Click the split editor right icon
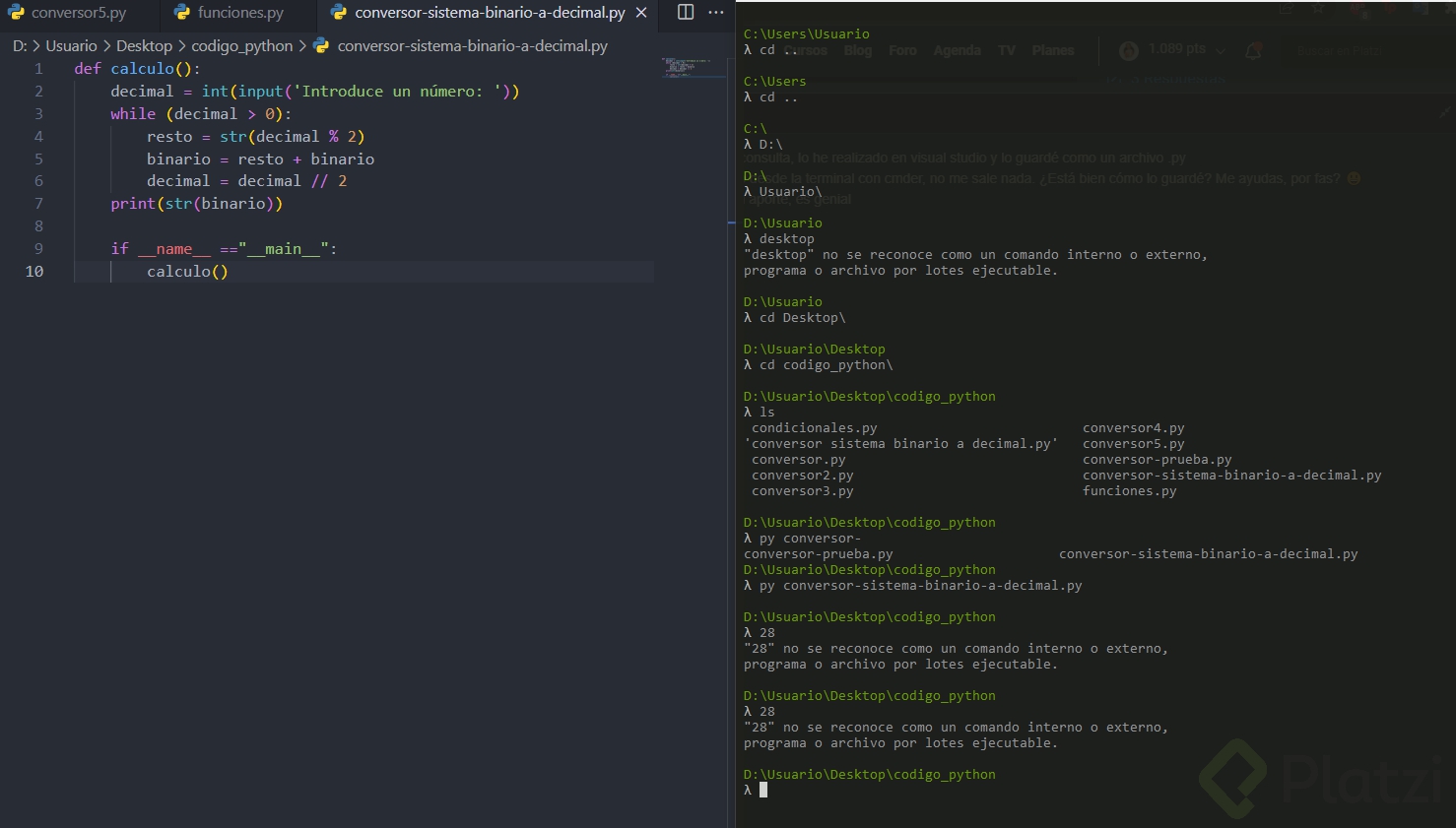The image size is (1456, 828). click(x=686, y=12)
